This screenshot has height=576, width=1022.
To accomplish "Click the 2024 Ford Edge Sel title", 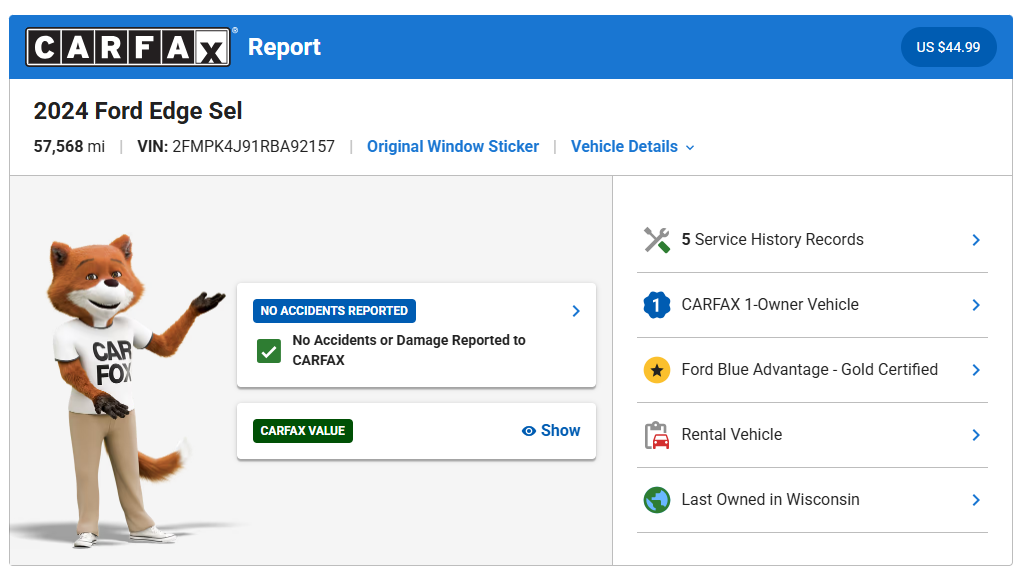I will [x=138, y=111].
